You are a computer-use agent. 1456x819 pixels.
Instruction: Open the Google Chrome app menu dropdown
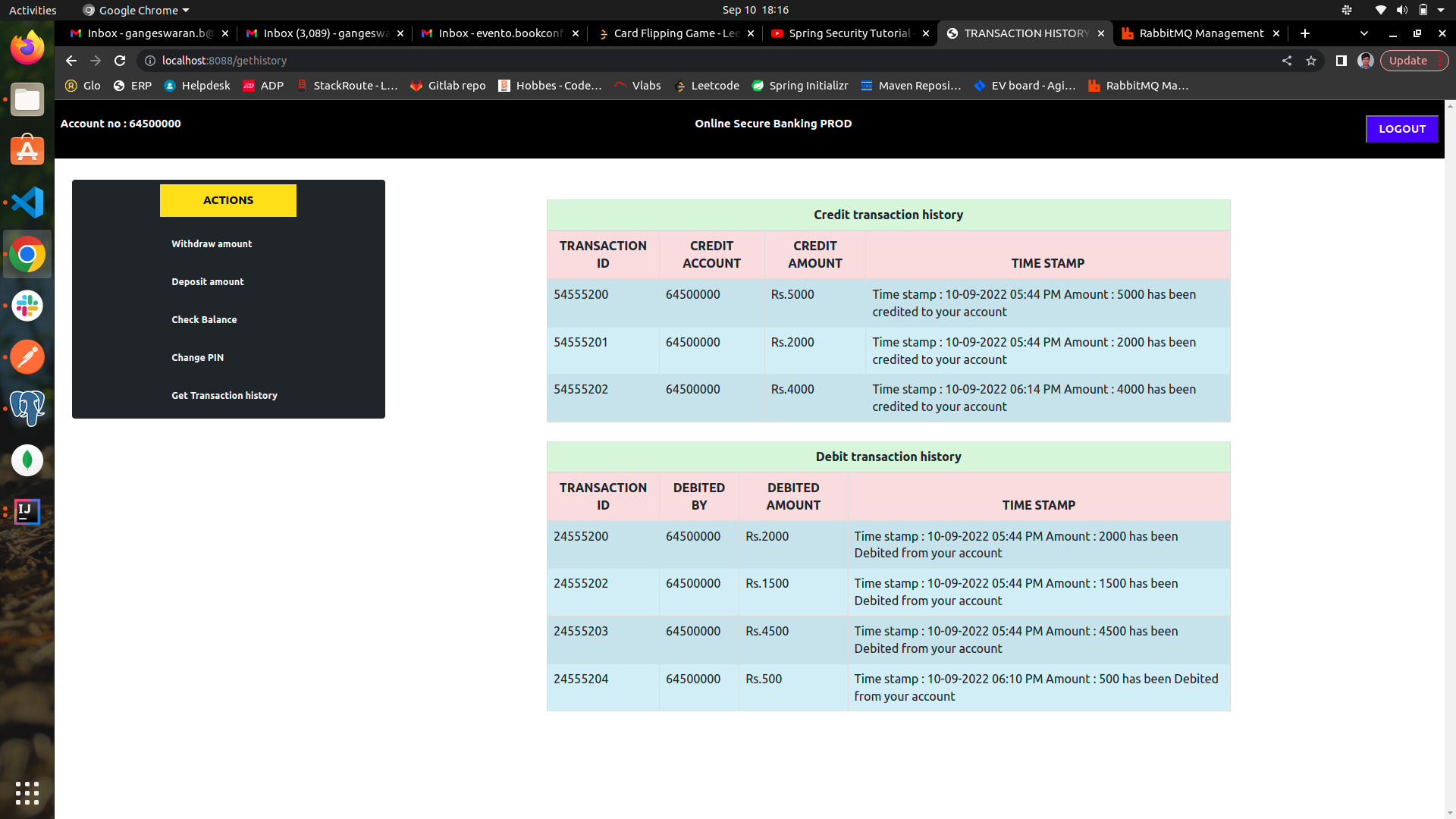point(136,10)
